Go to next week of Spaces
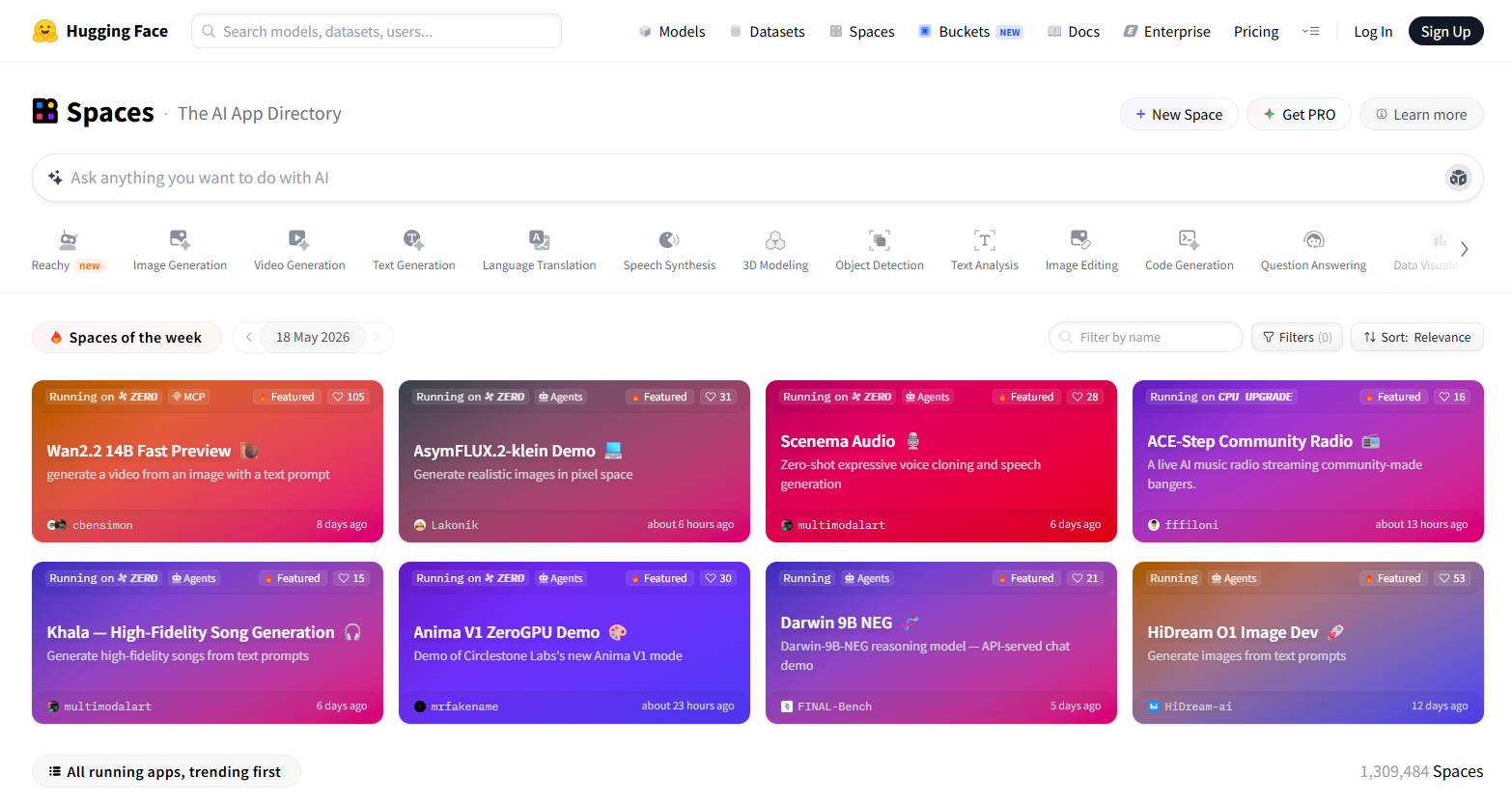Image resolution: width=1512 pixels, height=803 pixels. coord(378,337)
